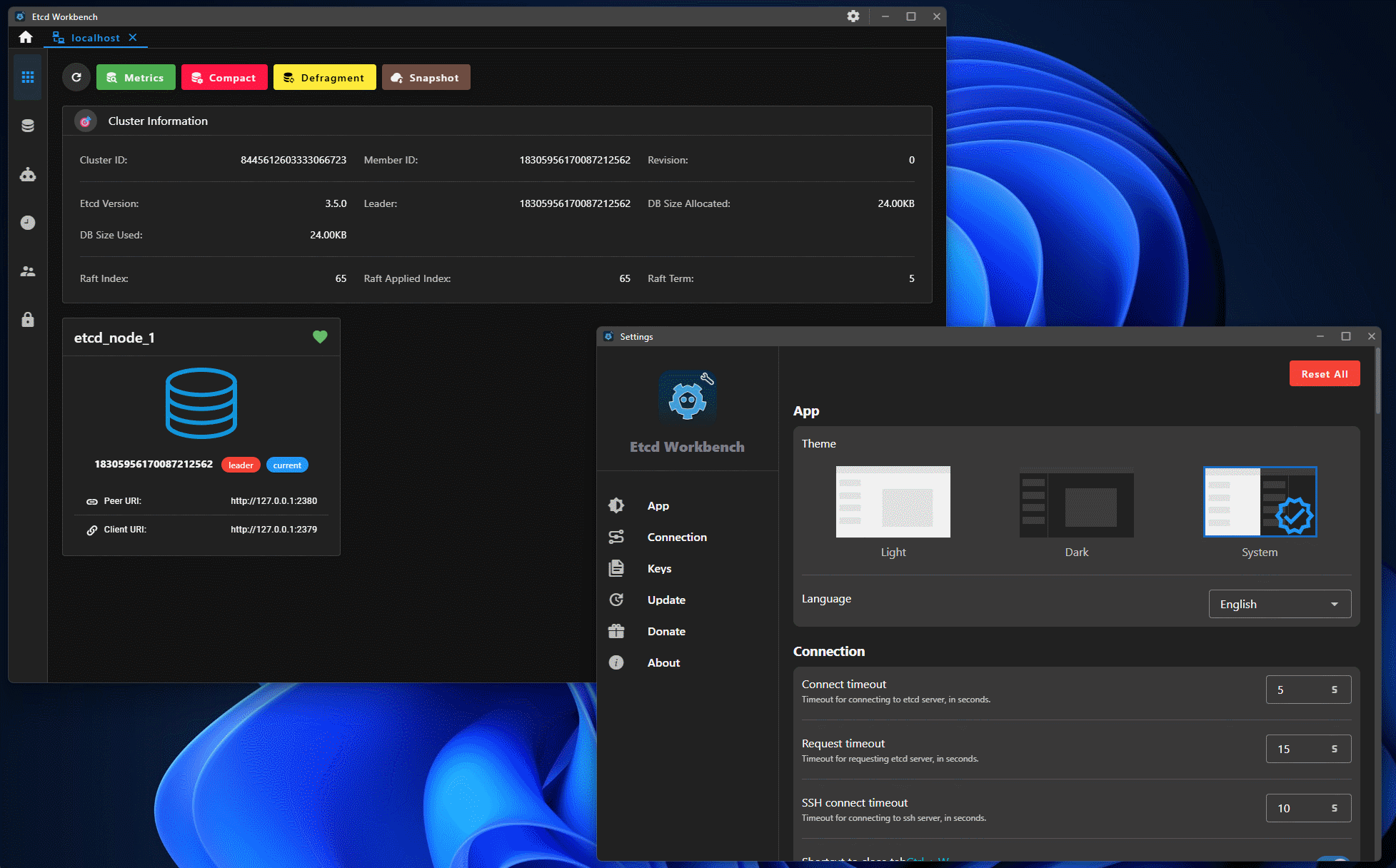Open settings gear in Etcd Workbench title bar

[x=853, y=16]
